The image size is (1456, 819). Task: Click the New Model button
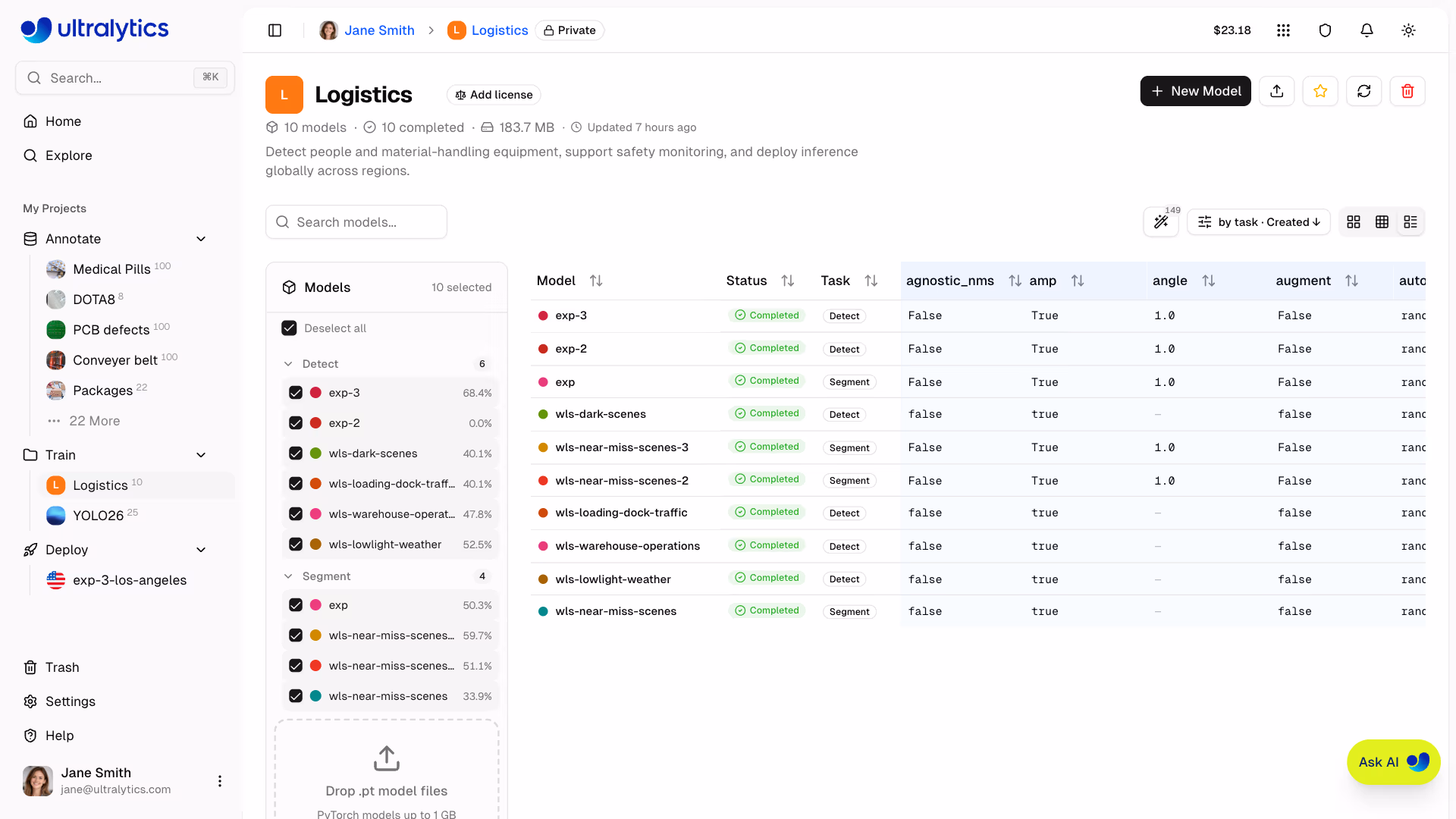pyautogui.click(x=1196, y=91)
